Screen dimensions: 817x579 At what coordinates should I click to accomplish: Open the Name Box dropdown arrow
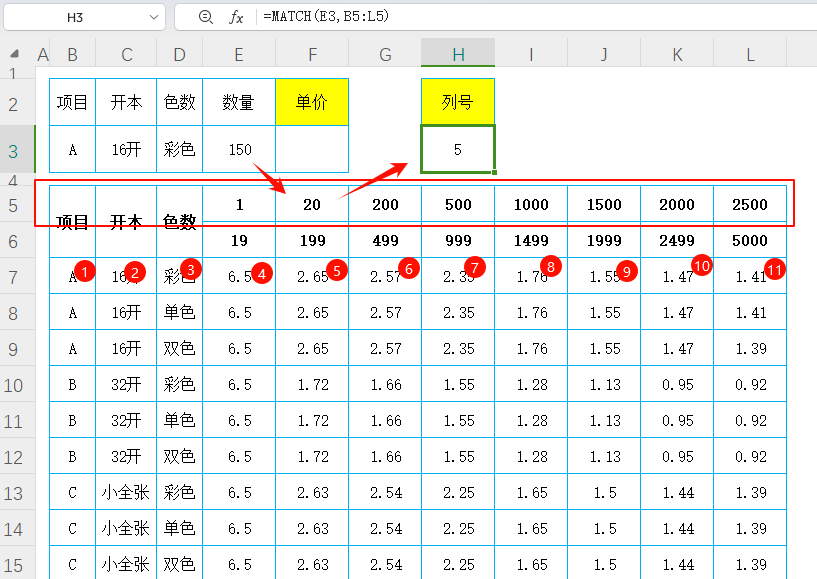(x=154, y=17)
